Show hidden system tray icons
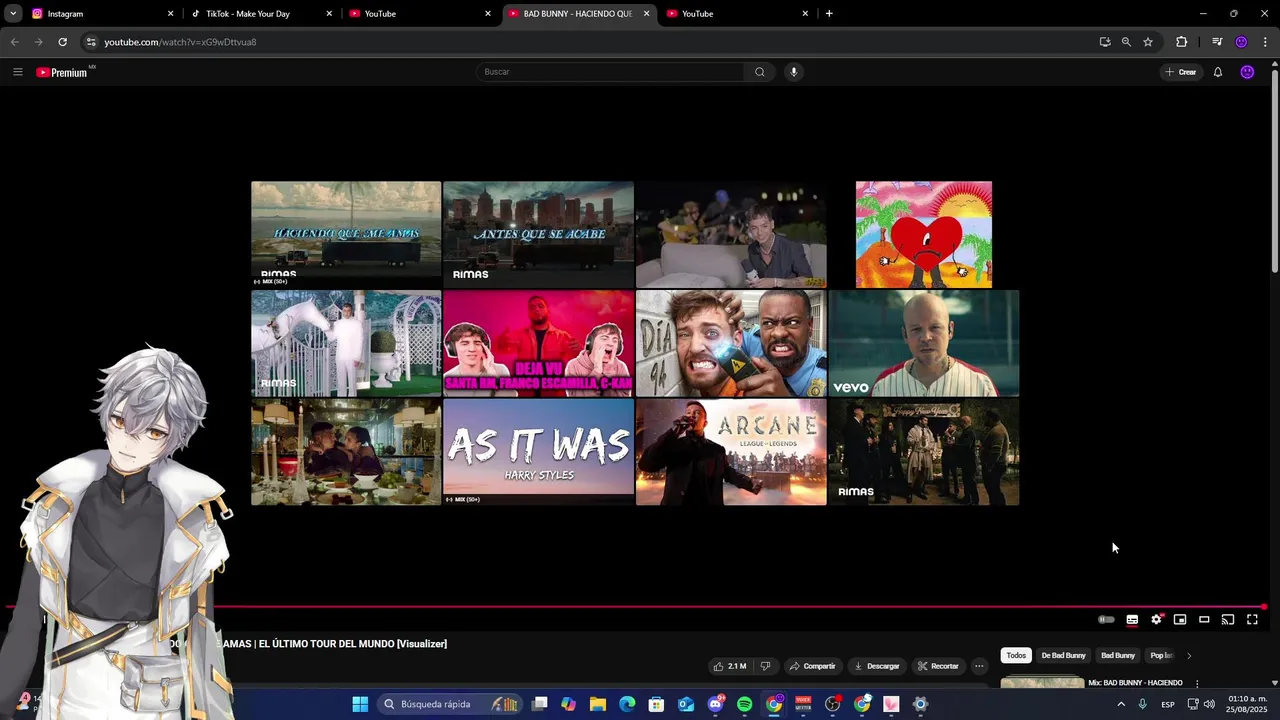 pos(1120,704)
